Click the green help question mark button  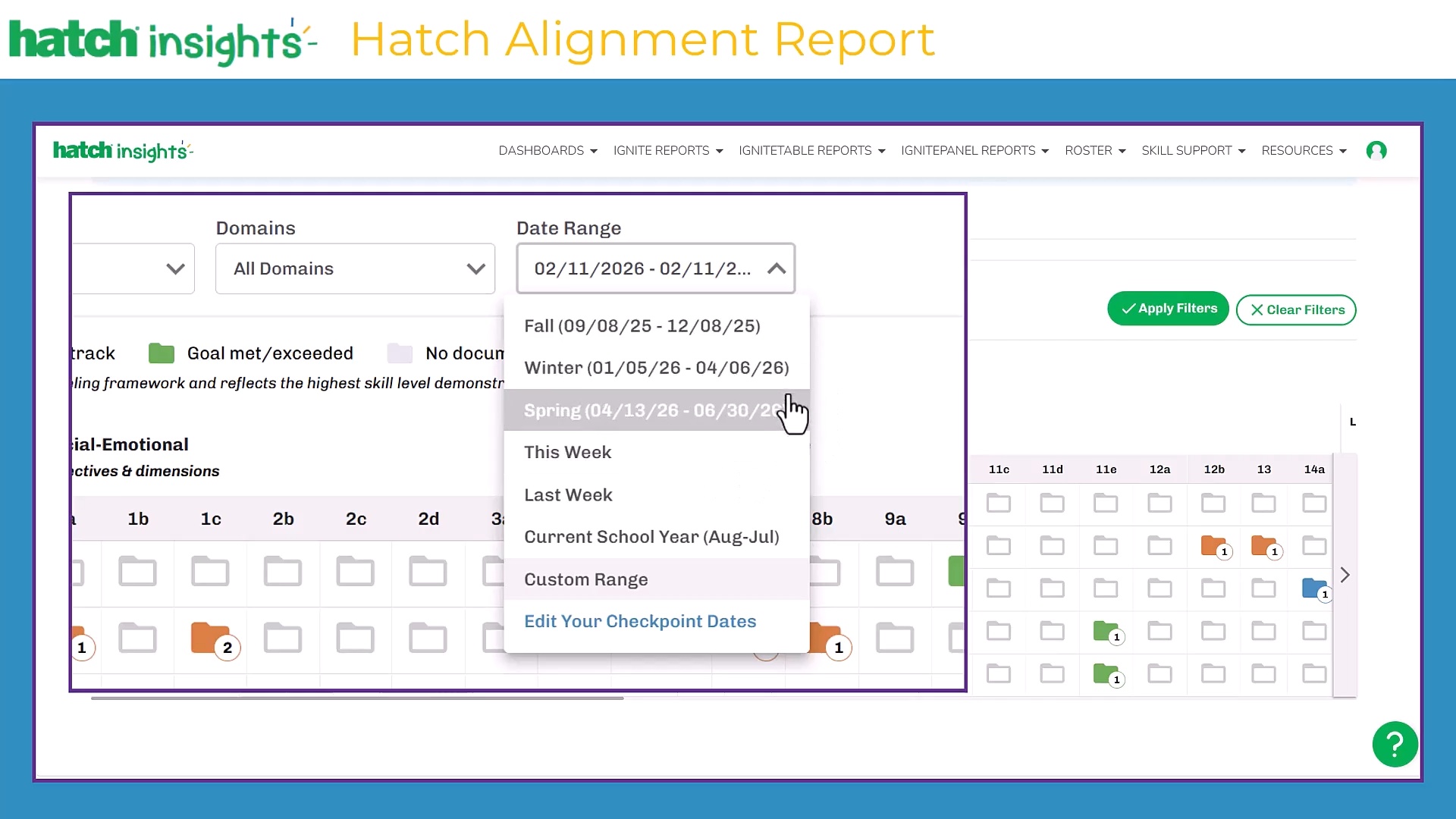point(1395,744)
